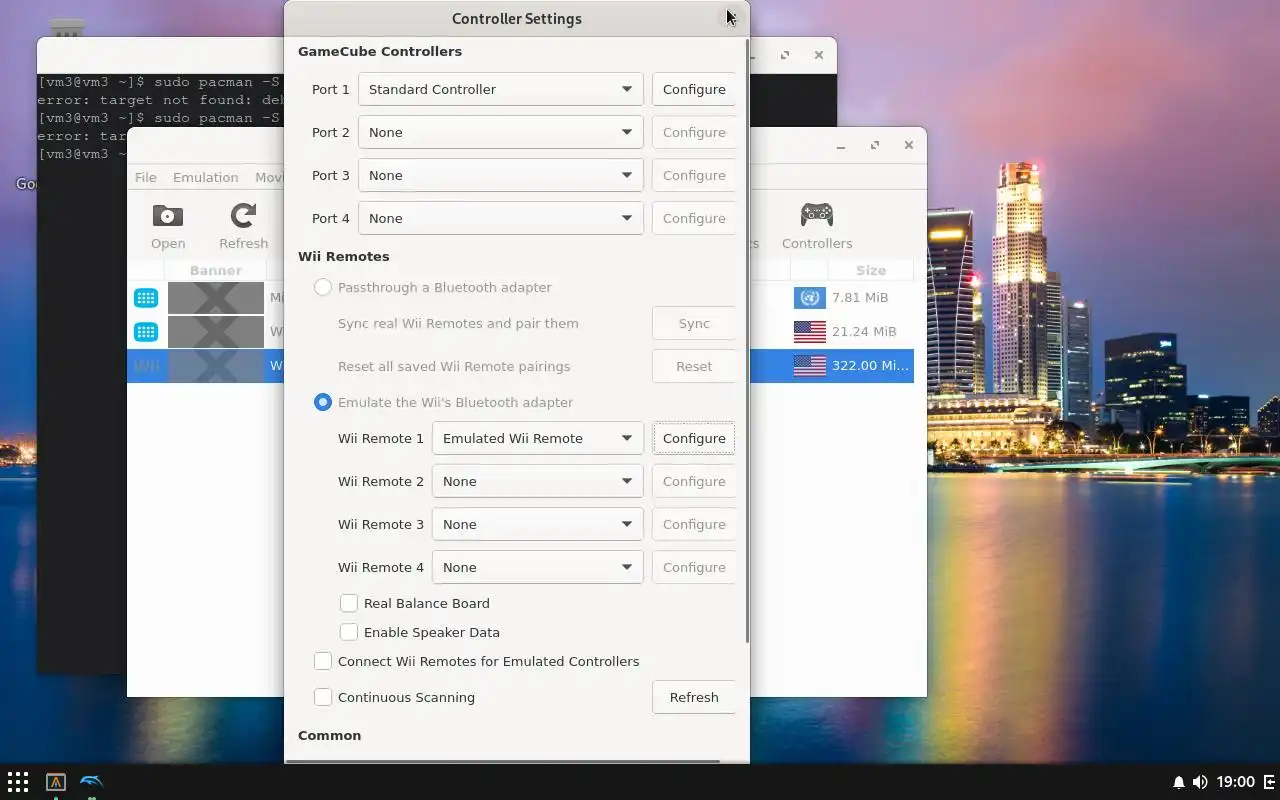Click the Wii platform icon of the selected game row
The width and height of the screenshot is (1280, 800).
(x=146, y=365)
